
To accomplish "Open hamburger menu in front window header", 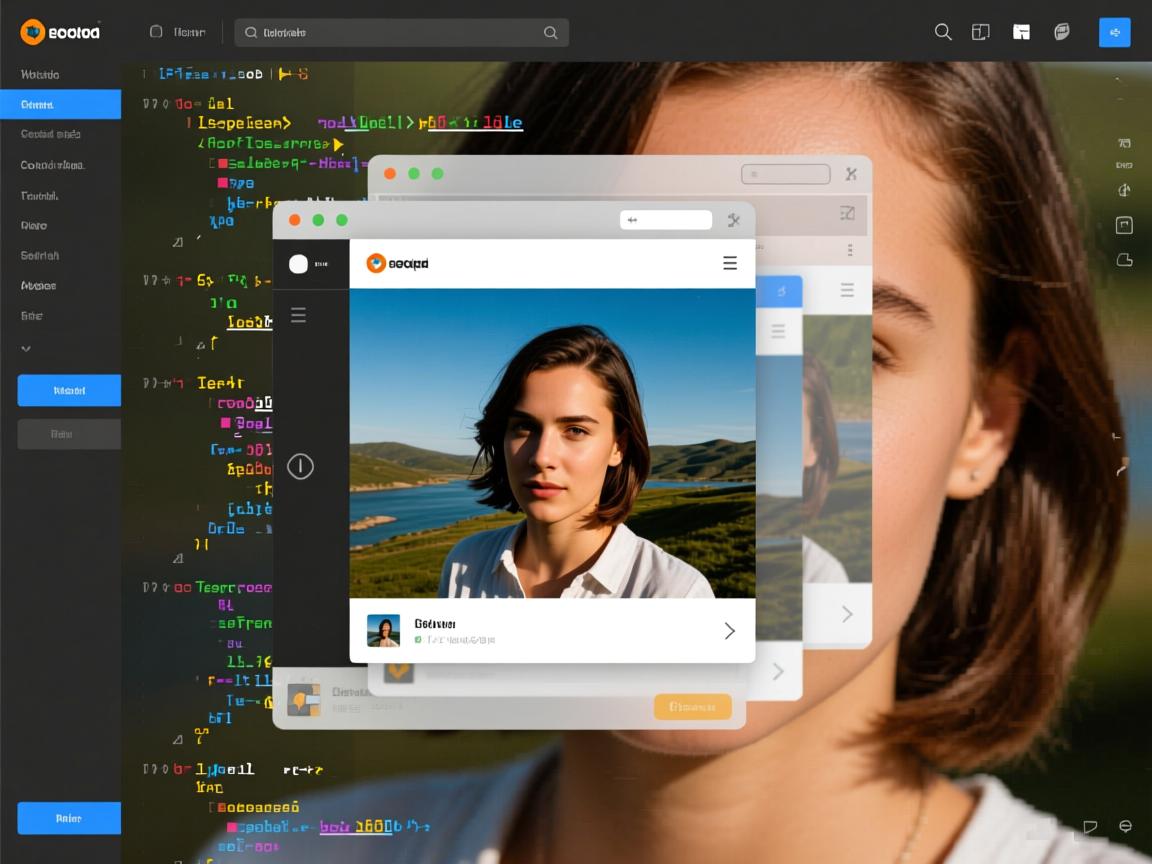I will [730, 263].
